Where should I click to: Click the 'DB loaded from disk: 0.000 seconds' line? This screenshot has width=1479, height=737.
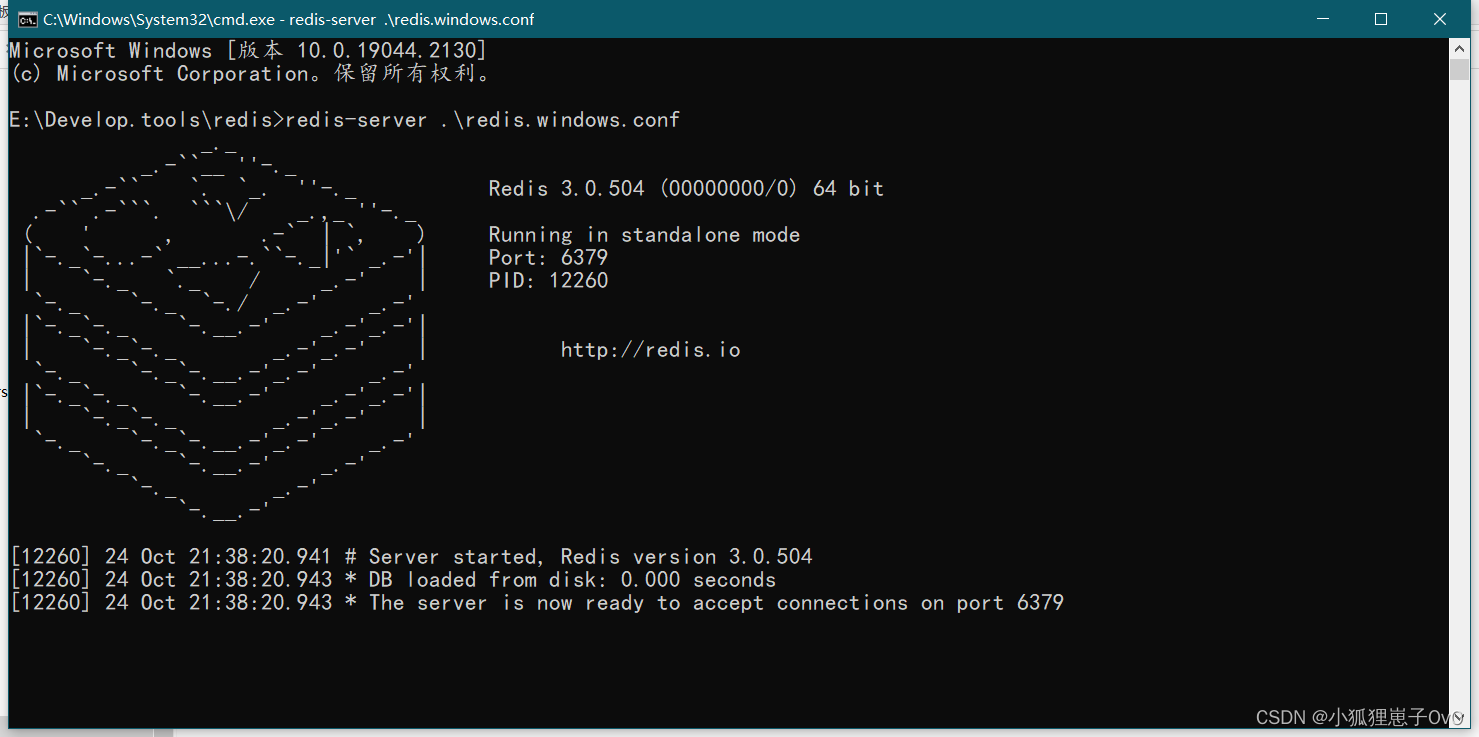393,580
